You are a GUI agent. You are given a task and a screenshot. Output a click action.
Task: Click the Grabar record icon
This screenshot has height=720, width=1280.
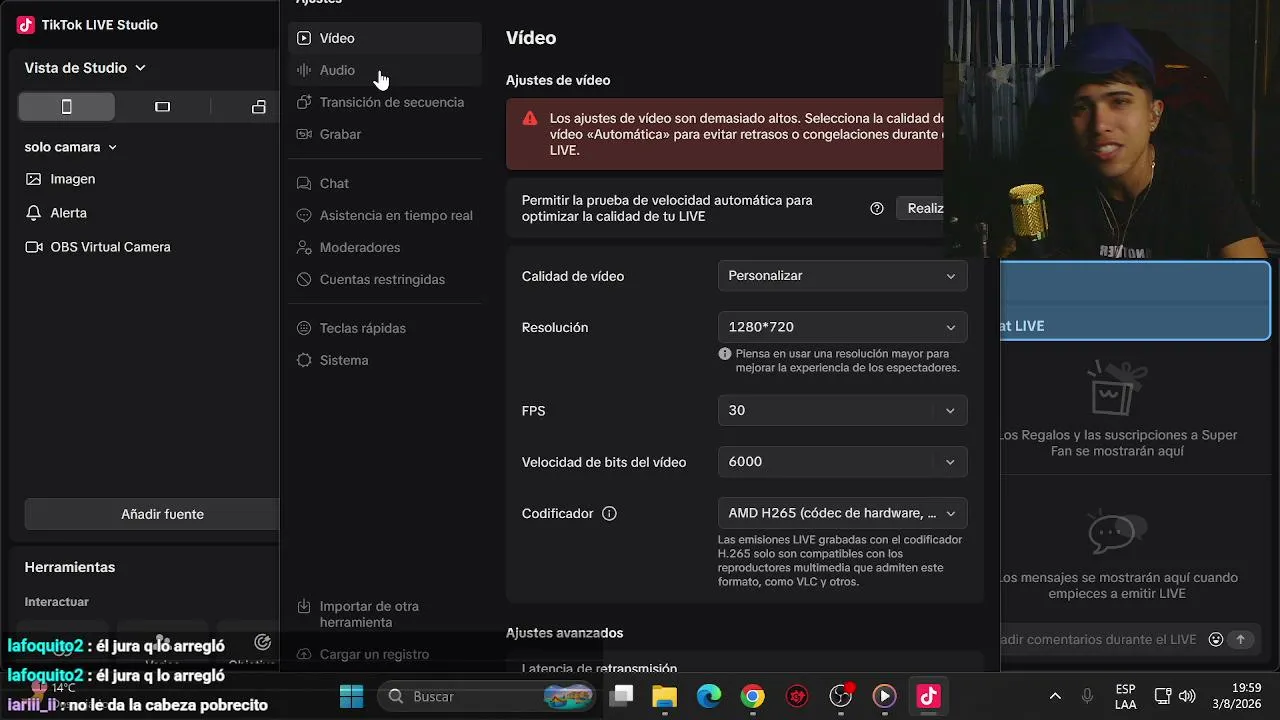pyautogui.click(x=304, y=134)
